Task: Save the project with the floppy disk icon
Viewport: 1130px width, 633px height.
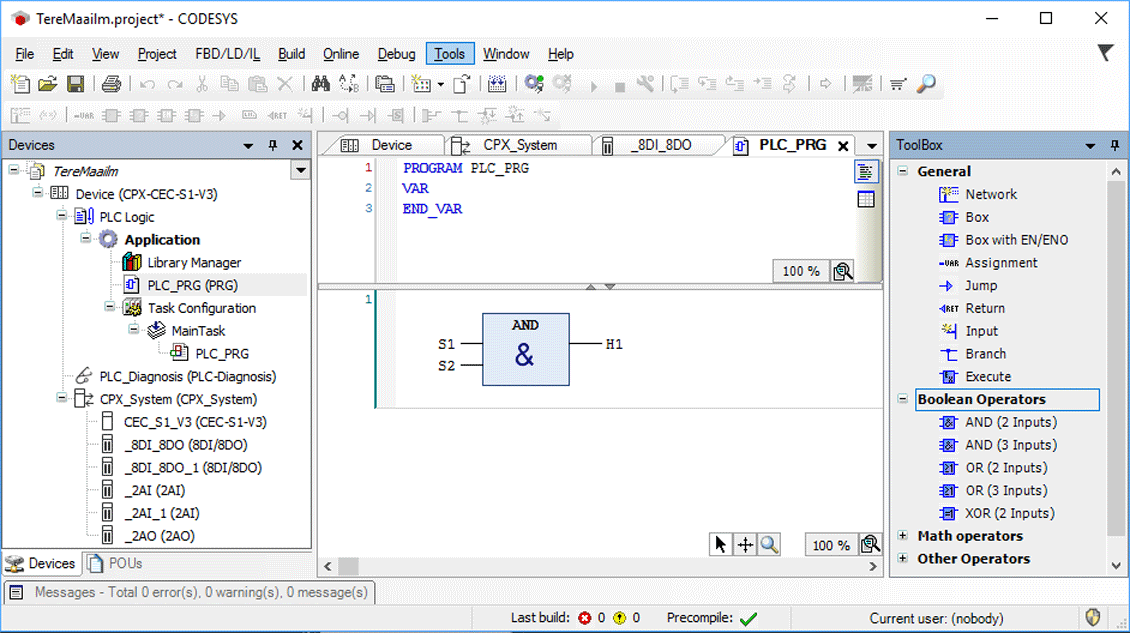Action: (x=76, y=84)
